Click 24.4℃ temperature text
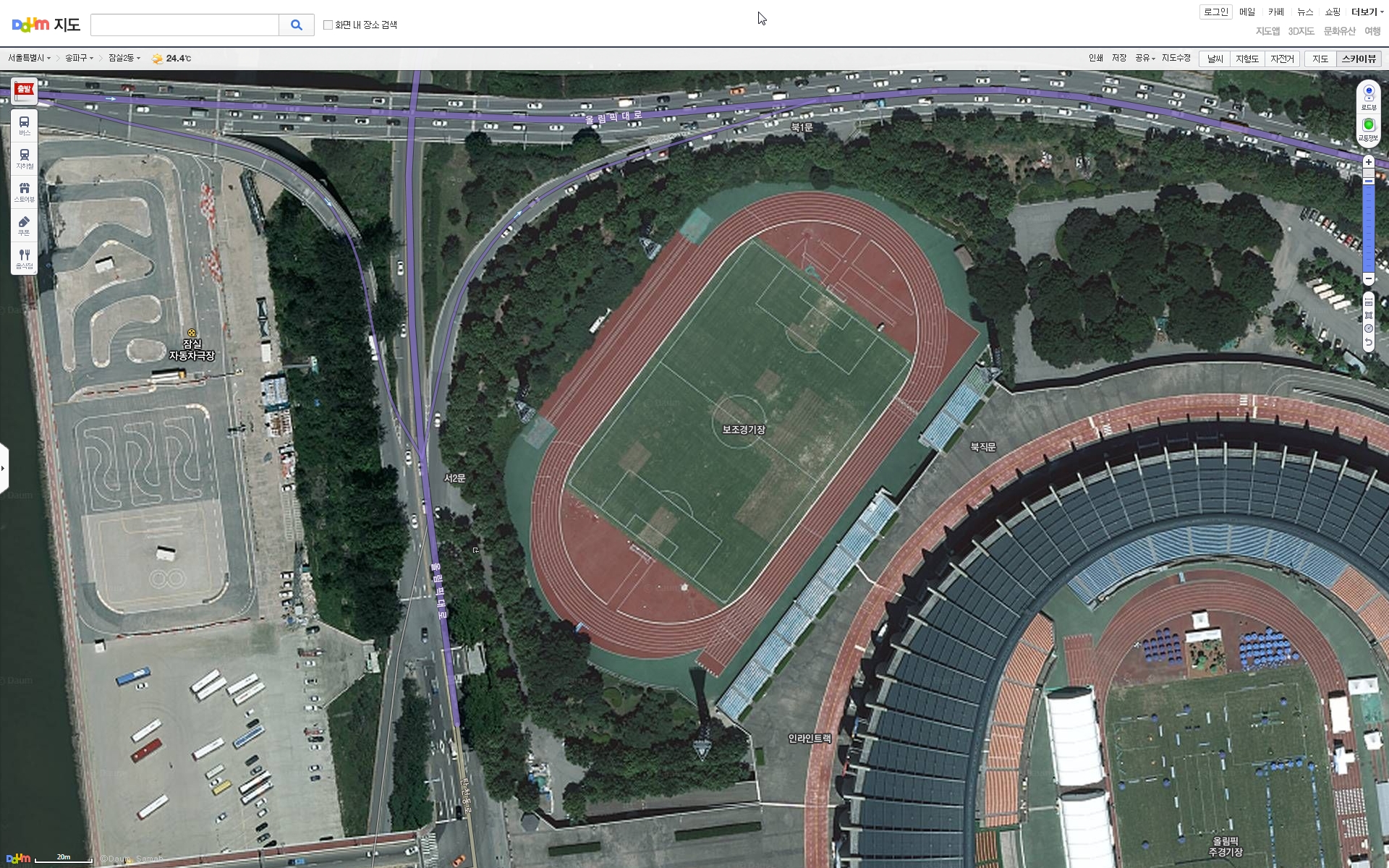1389x868 pixels. (x=179, y=59)
